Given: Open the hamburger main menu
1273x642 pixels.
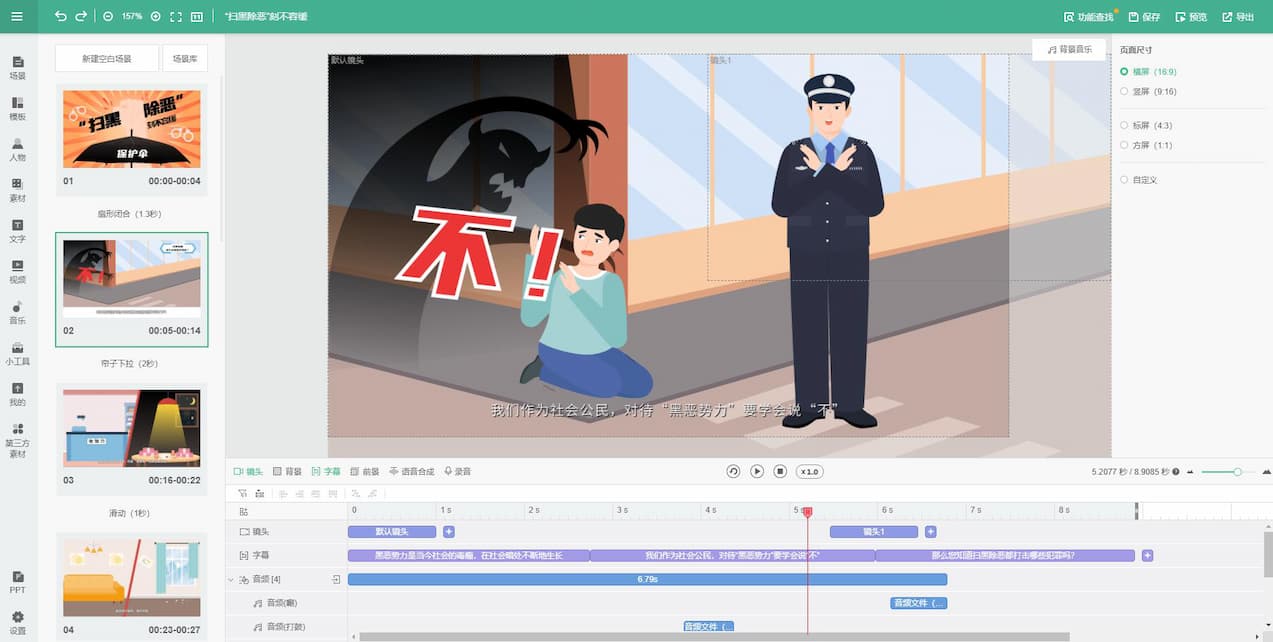Looking at the screenshot, I should (x=17, y=16).
